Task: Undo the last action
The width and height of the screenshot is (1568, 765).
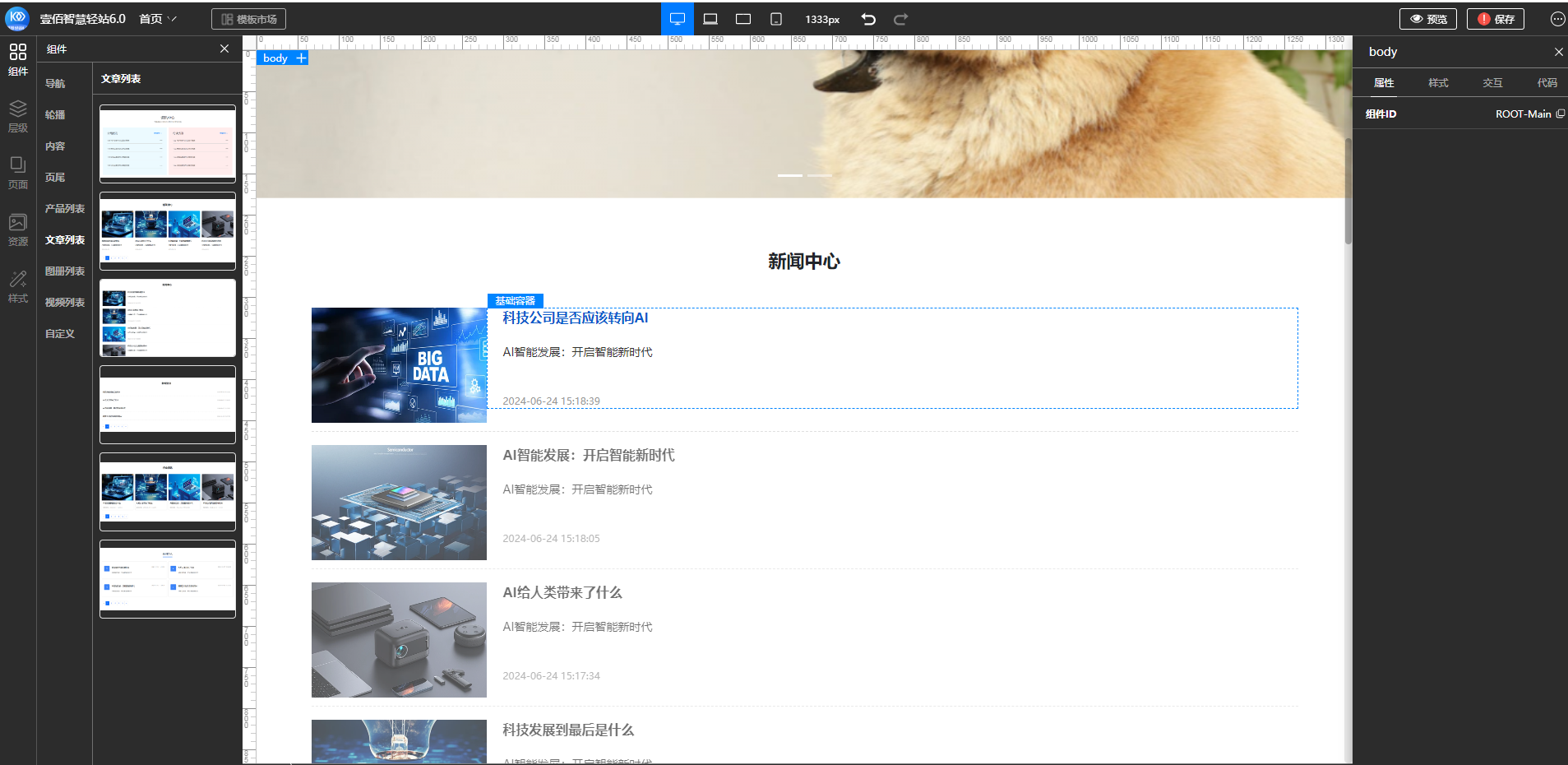Action: click(868, 19)
